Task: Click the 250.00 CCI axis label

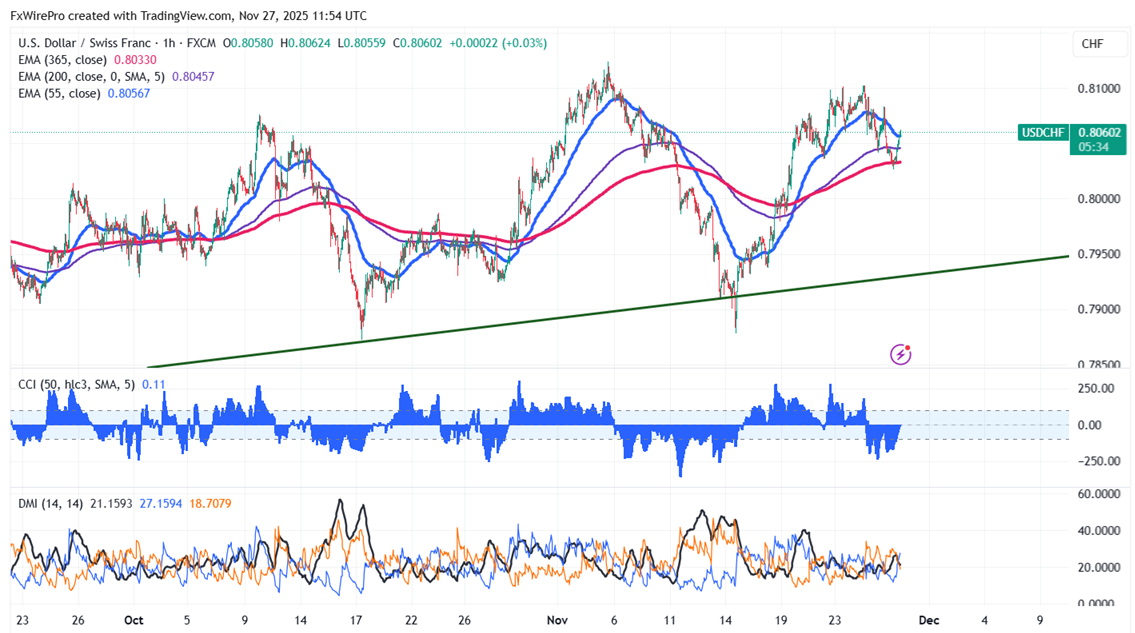Action: [1096, 389]
